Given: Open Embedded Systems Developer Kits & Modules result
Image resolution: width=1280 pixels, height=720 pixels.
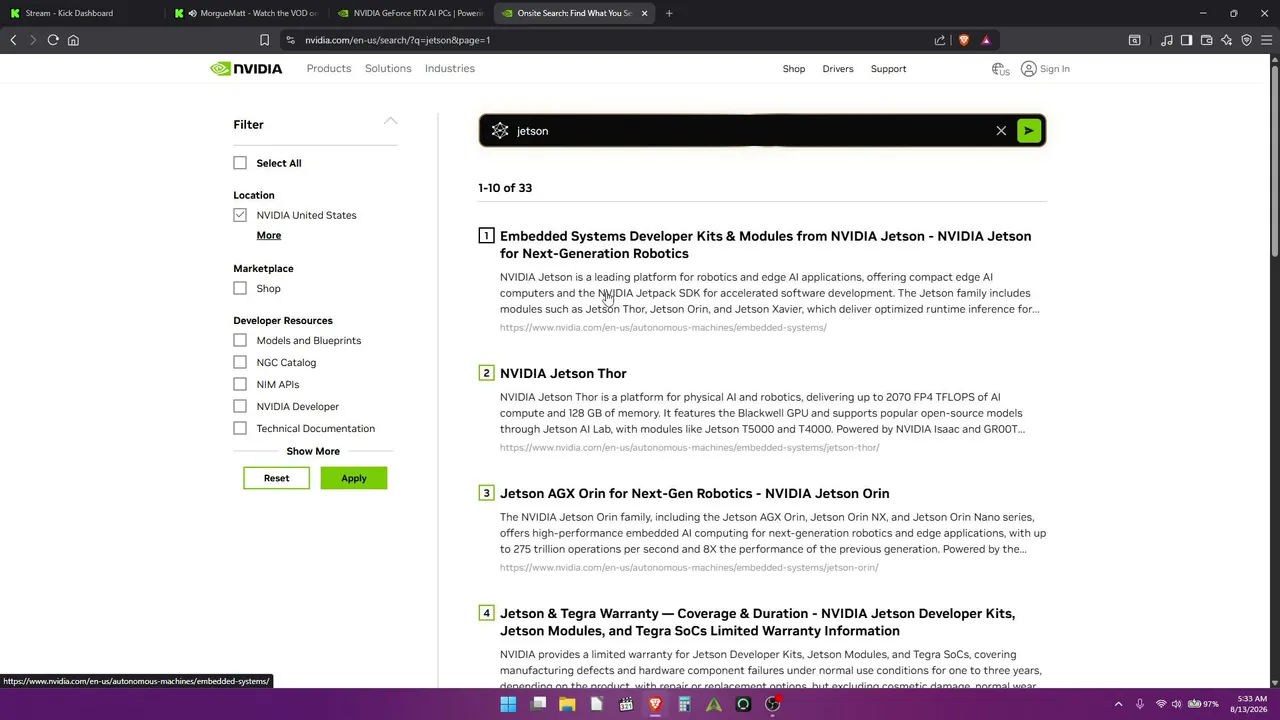Looking at the screenshot, I should pyautogui.click(x=765, y=244).
